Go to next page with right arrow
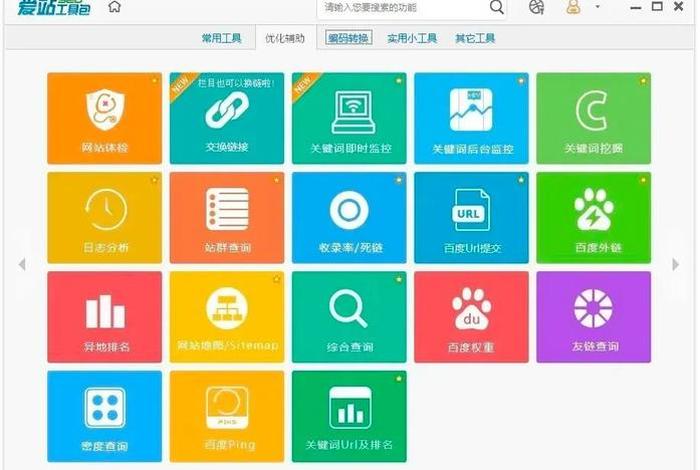This screenshot has height=470, width=700. point(675,264)
